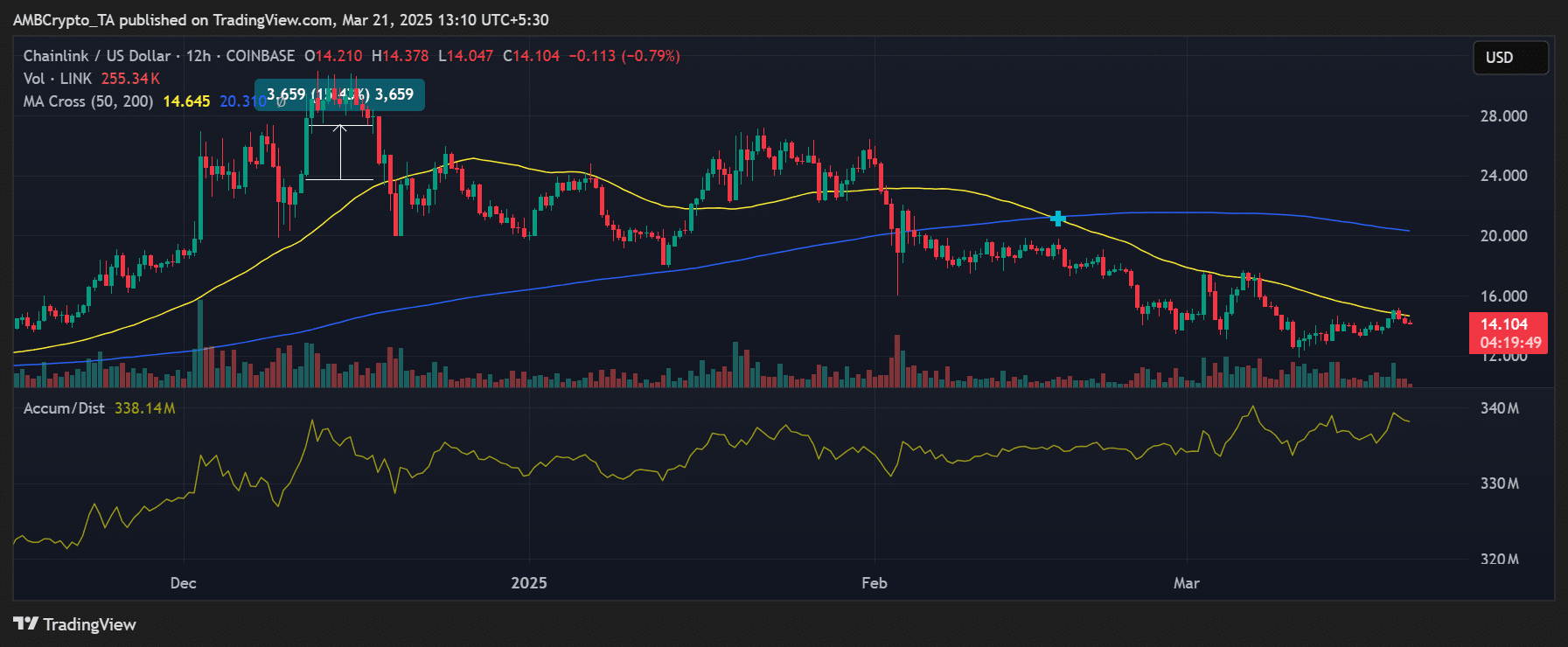Click the 14.645 yellow MA value

click(186, 101)
